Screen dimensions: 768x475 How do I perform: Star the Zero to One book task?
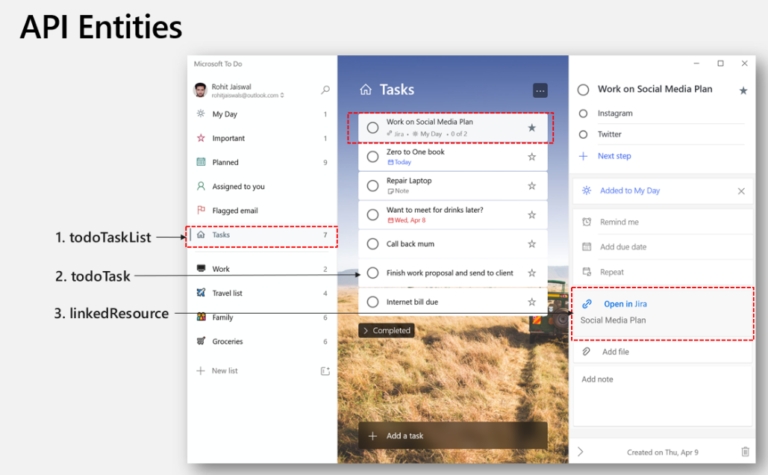tap(531, 157)
